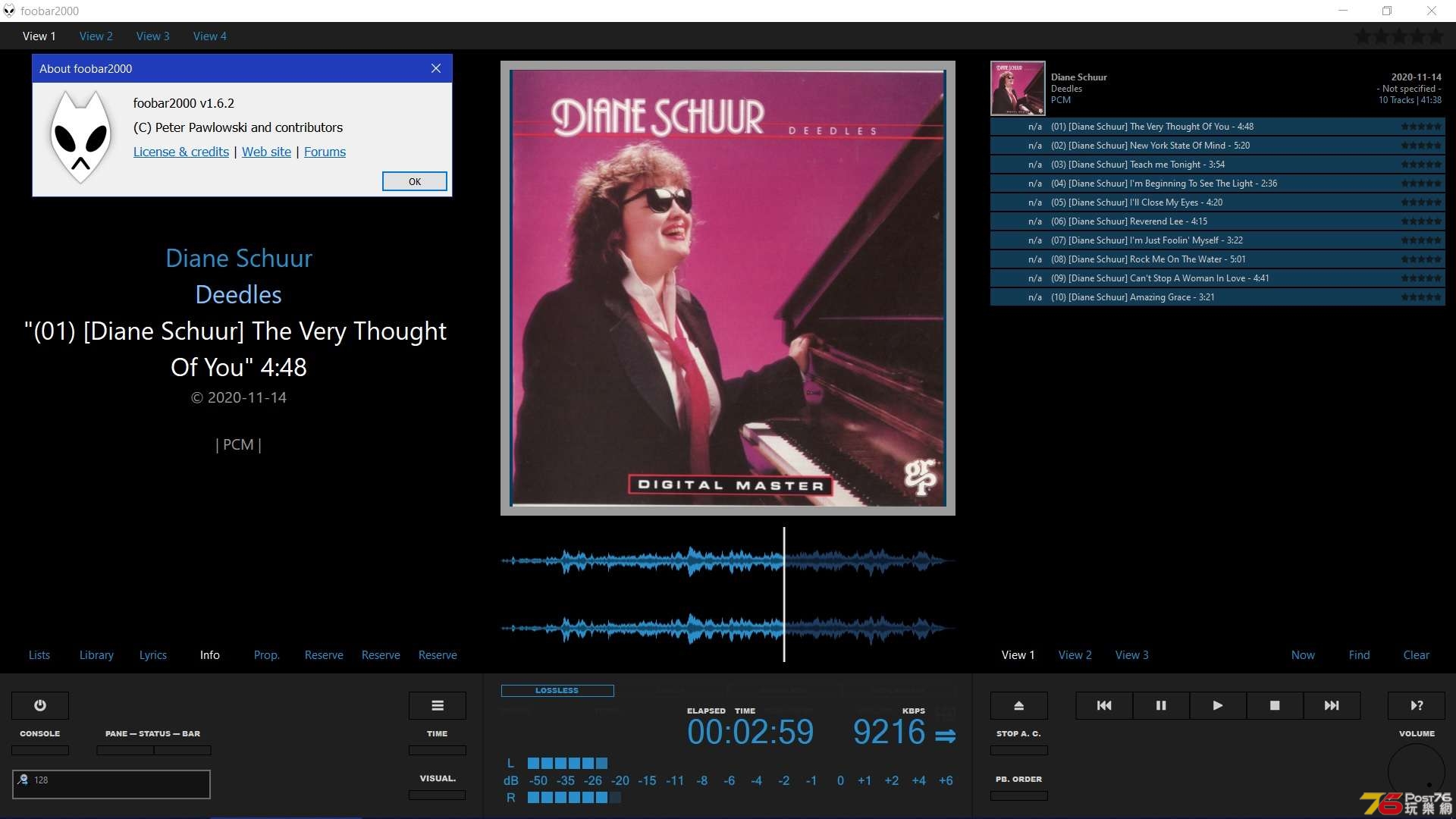
Task: Click the play button
Action: tap(1218, 705)
